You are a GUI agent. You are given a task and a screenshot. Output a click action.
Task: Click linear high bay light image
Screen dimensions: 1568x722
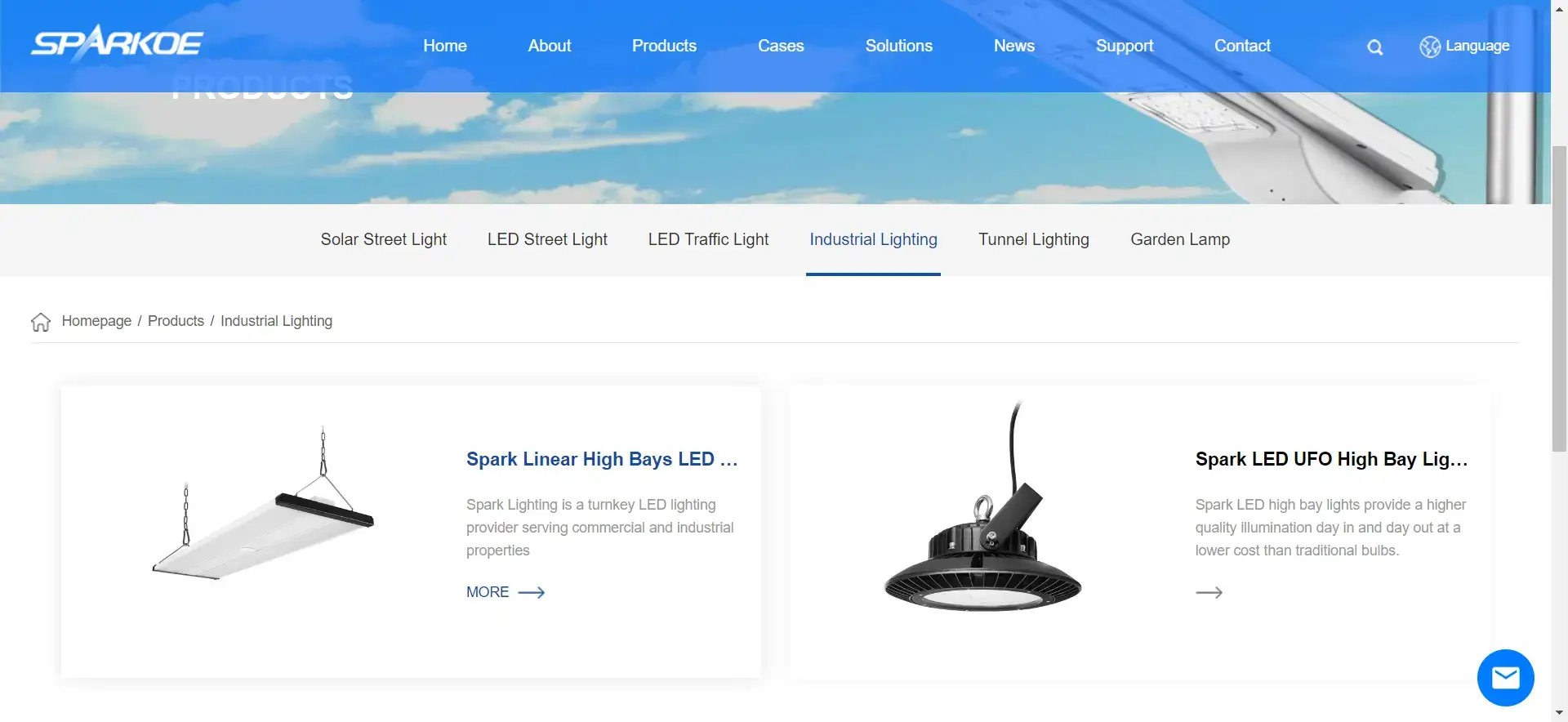tap(263, 503)
